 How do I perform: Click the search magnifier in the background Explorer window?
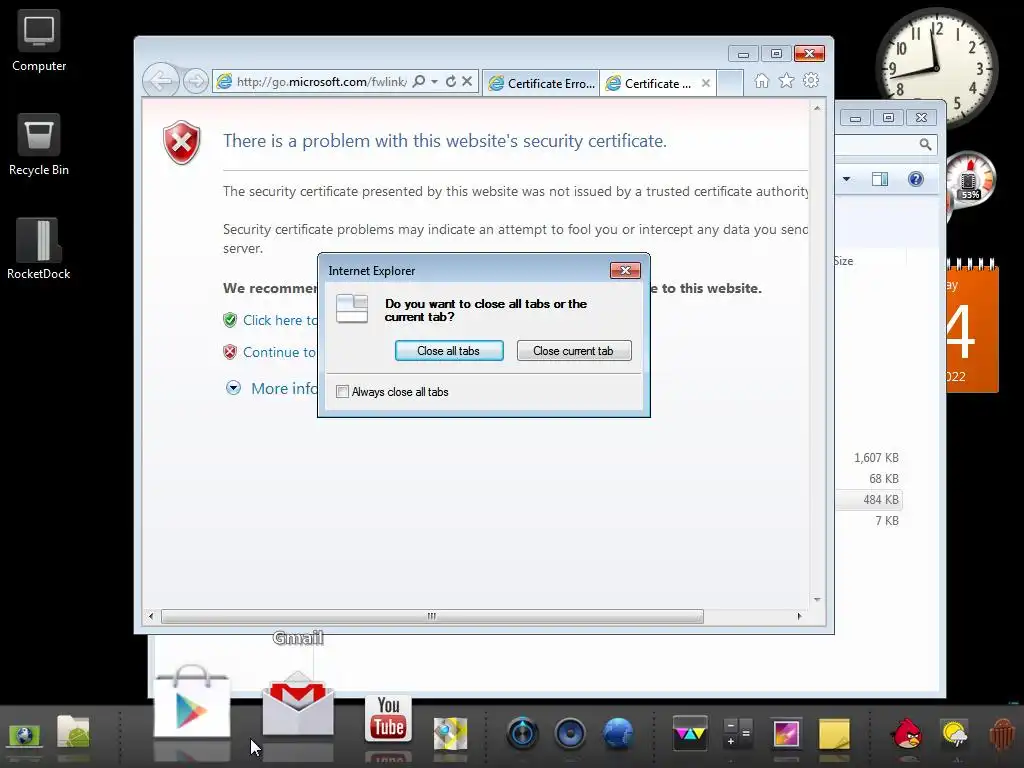coord(925,144)
